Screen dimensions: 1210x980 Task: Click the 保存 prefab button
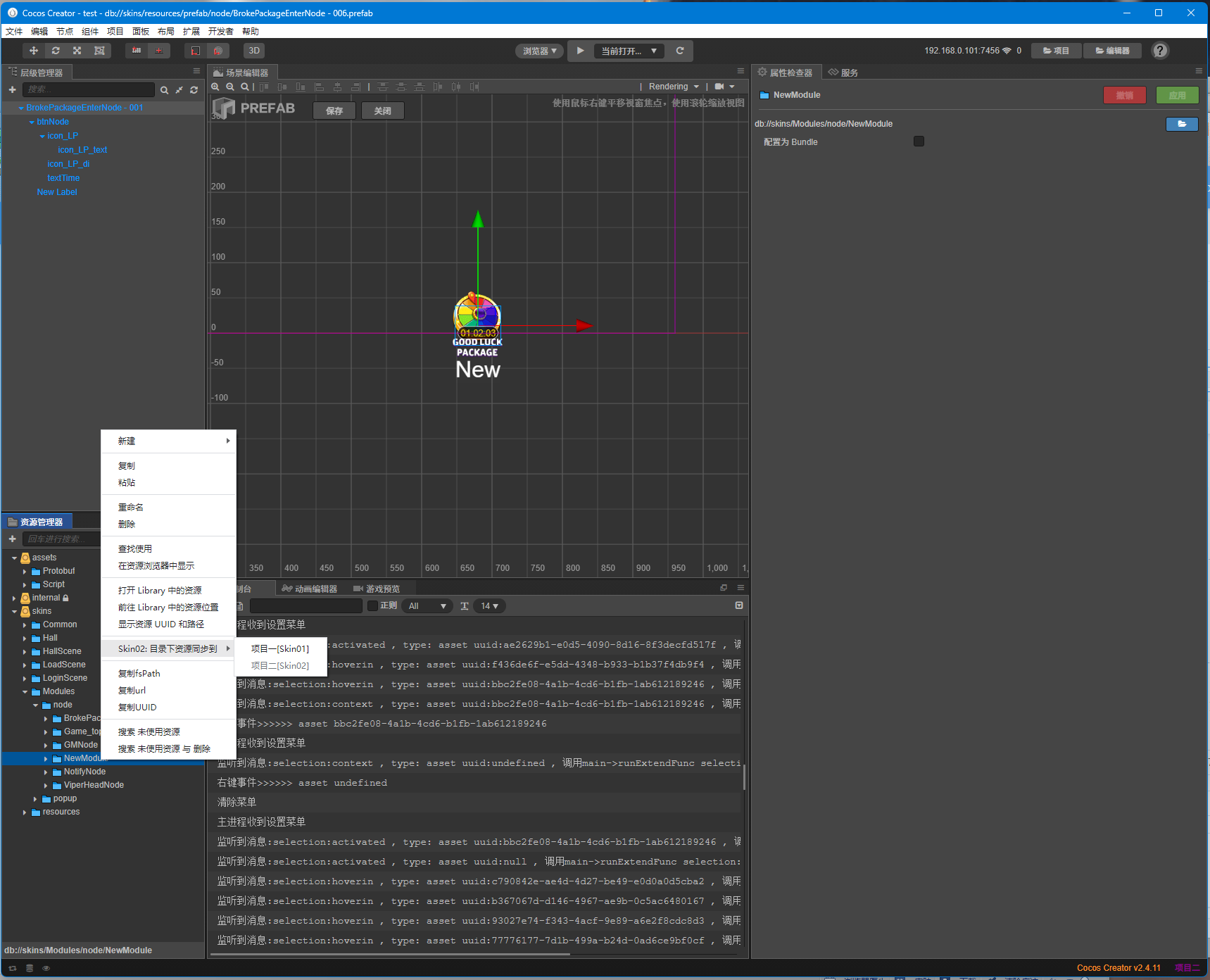[x=334, y=111]
